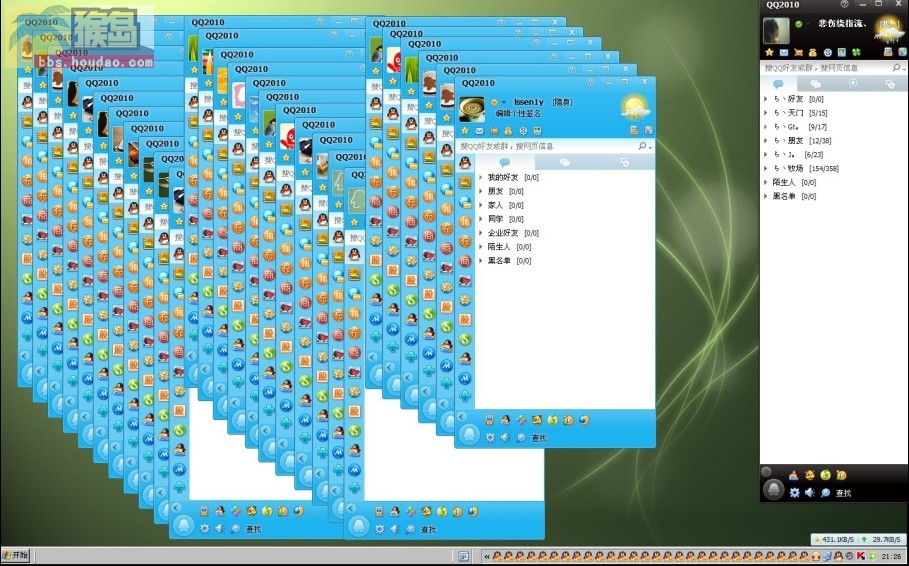Open skin color icon in black QQ window
This screenshot has width=909, height=566.
pos(903,52)
